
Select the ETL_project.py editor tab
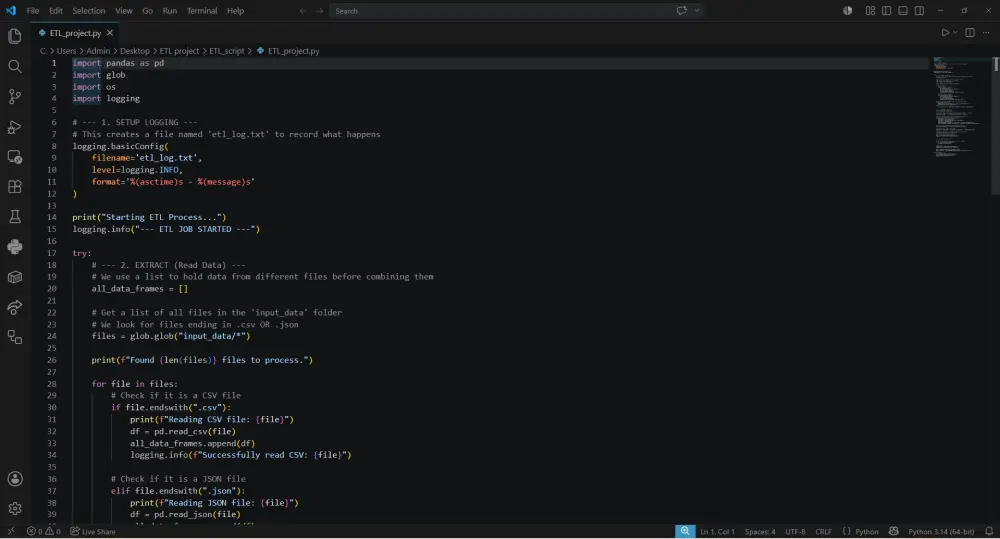point(75,33)
